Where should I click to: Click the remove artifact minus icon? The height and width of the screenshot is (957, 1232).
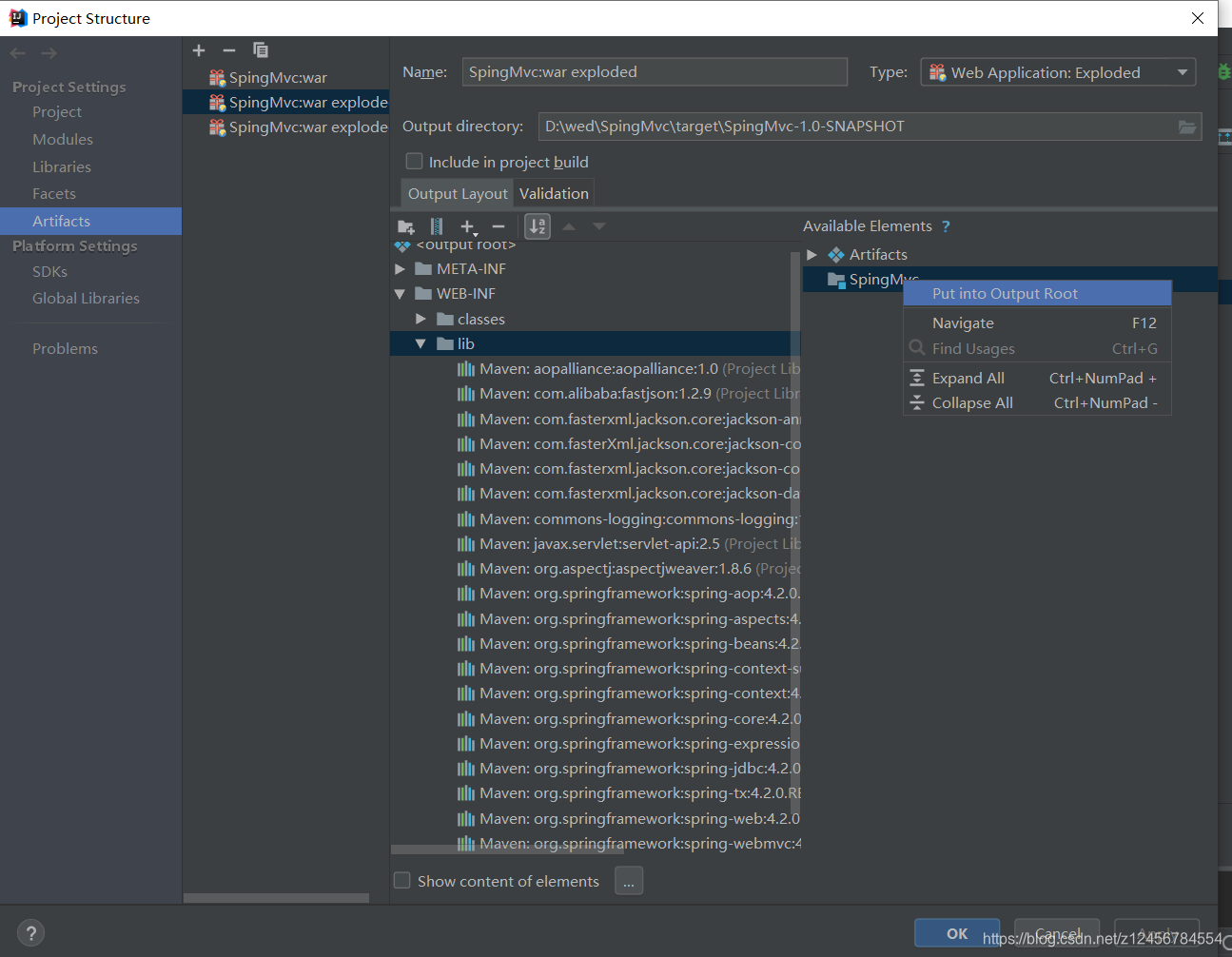point(228,49)
